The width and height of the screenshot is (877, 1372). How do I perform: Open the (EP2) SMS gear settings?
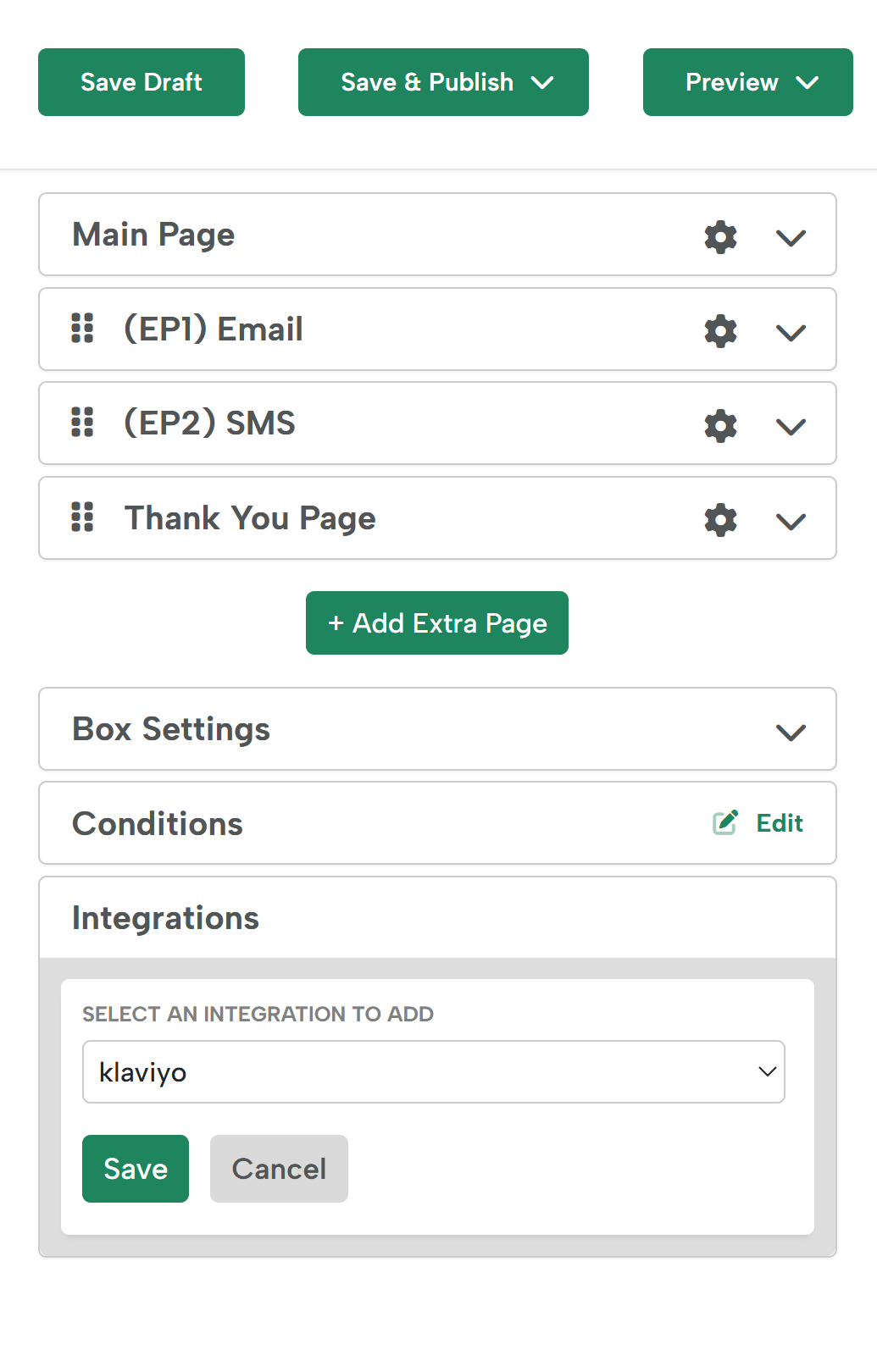tap(720, 426)
